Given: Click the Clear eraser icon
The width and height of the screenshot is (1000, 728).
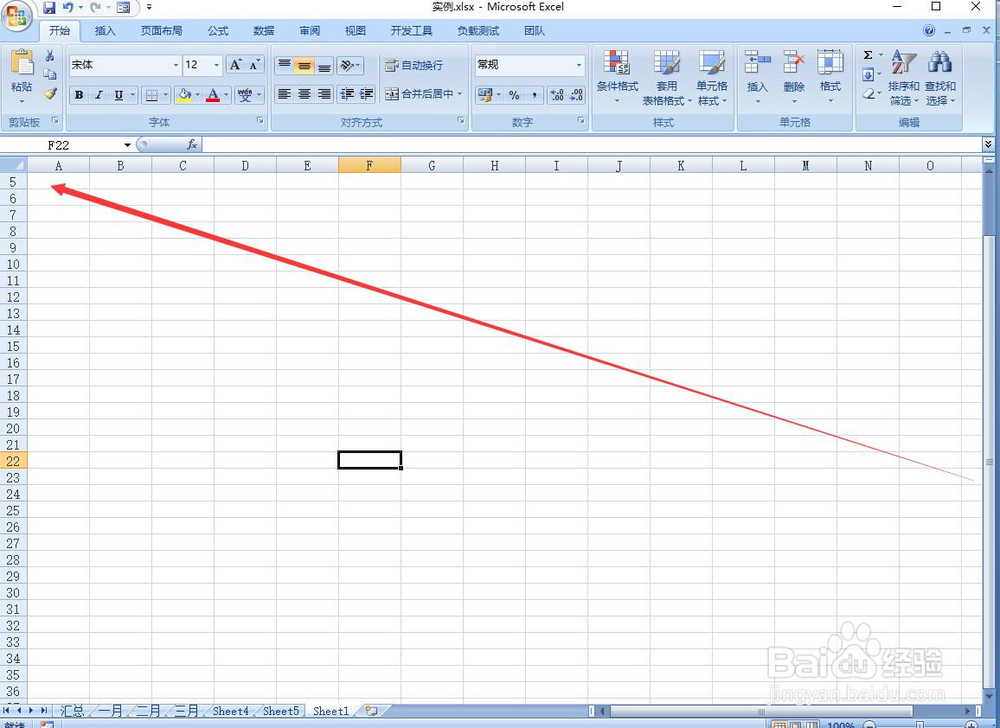Looking at the screenshot, I should (x=868, y=94).
